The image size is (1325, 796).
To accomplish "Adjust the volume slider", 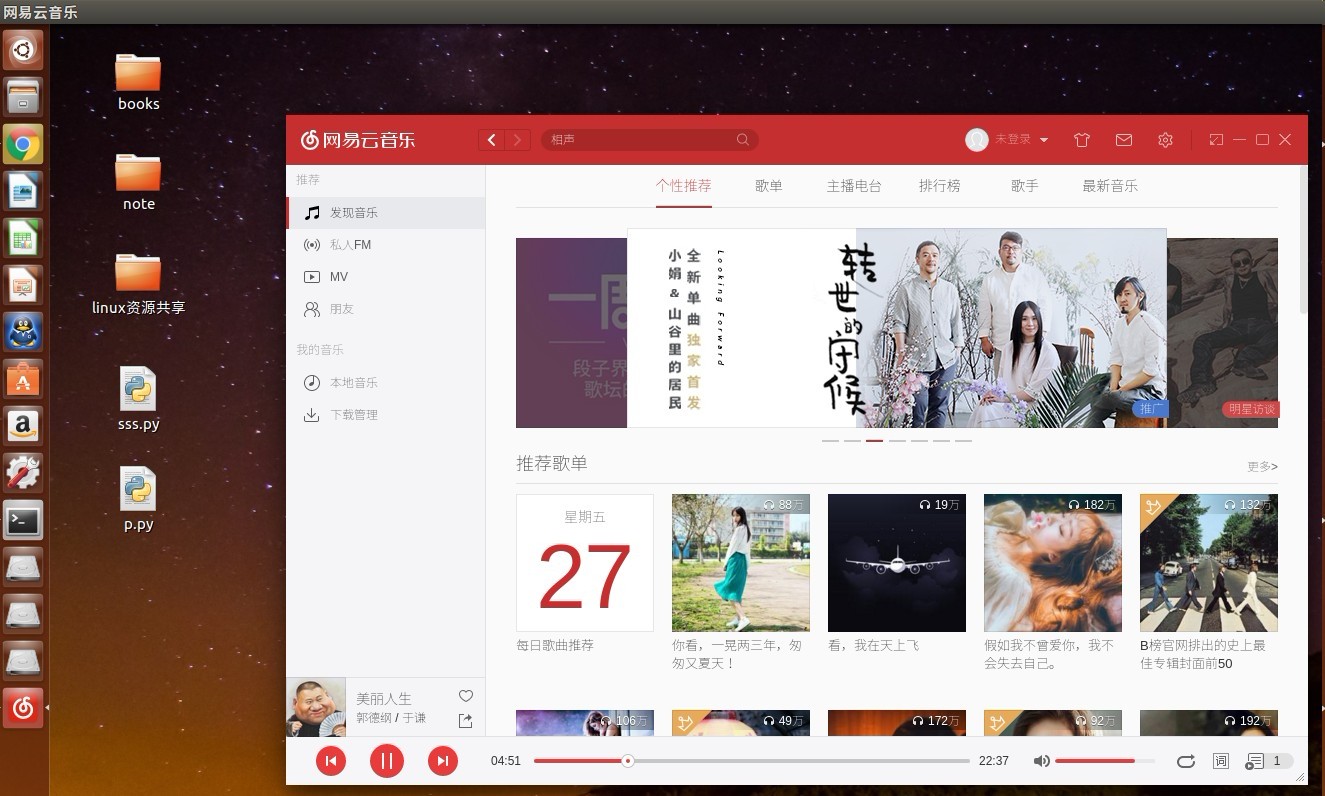I will [x=1105, y=761].
